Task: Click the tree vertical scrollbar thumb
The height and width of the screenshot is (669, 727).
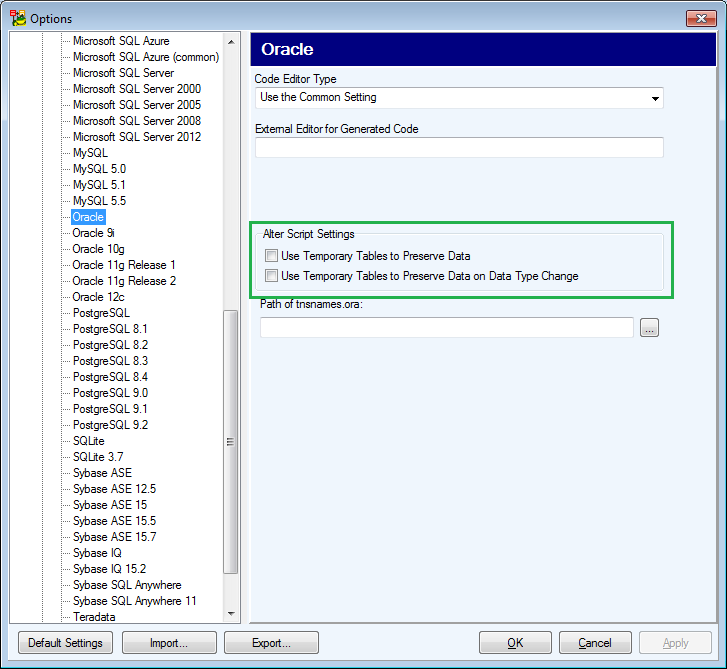Action: [x=231, y=442]
